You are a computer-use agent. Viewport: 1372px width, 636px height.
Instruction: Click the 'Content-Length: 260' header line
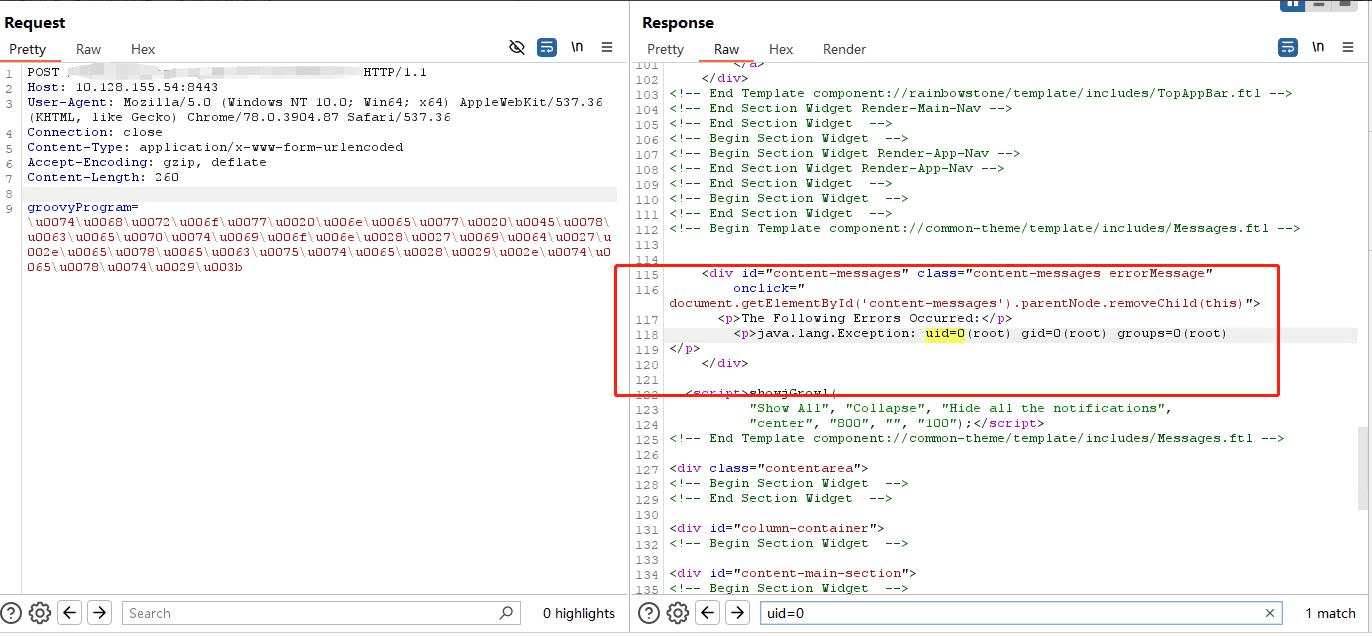pyautogui.click(x=103, y=177)
